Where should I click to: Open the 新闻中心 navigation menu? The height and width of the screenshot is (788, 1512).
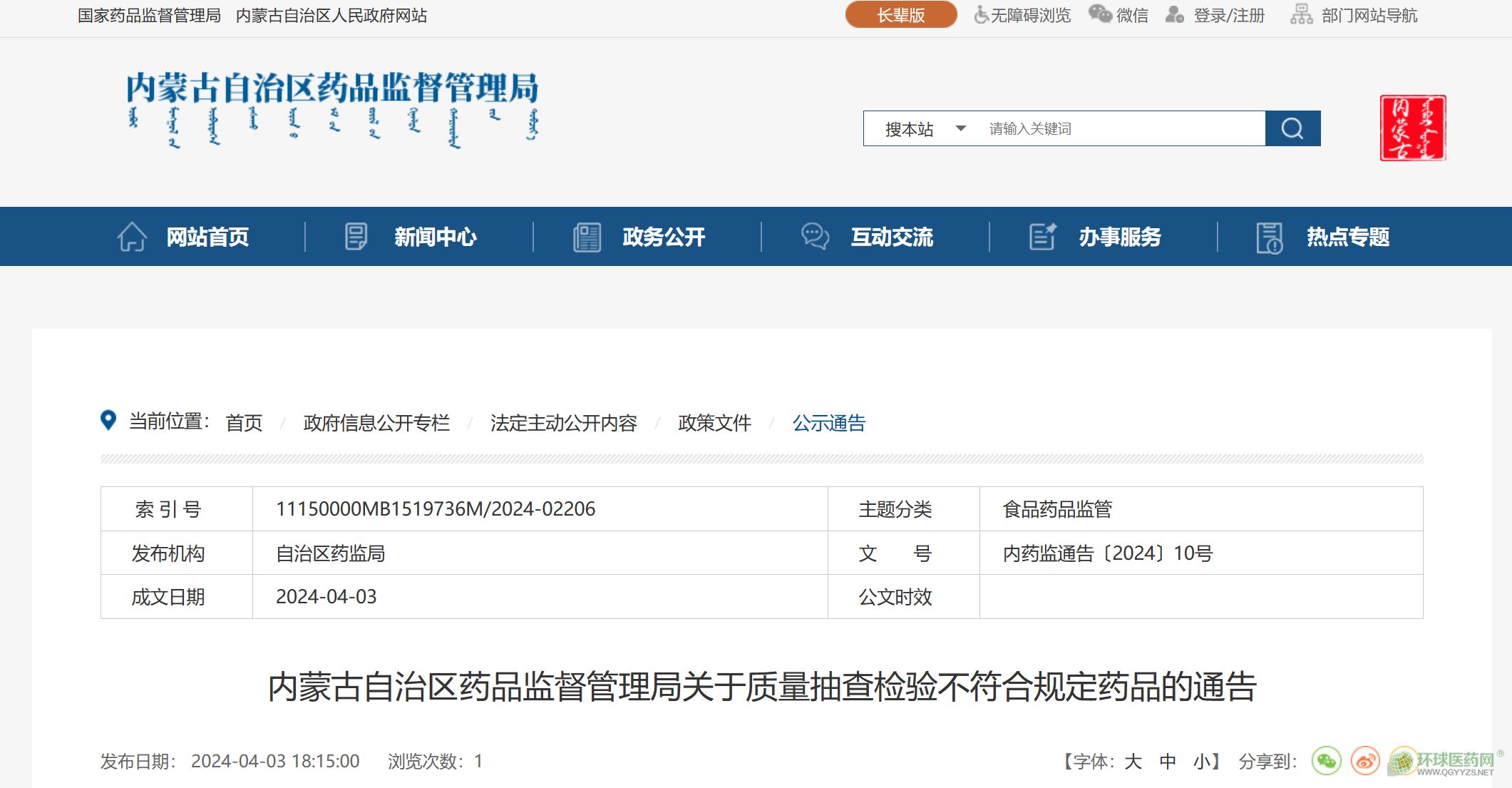coord(435,237)
